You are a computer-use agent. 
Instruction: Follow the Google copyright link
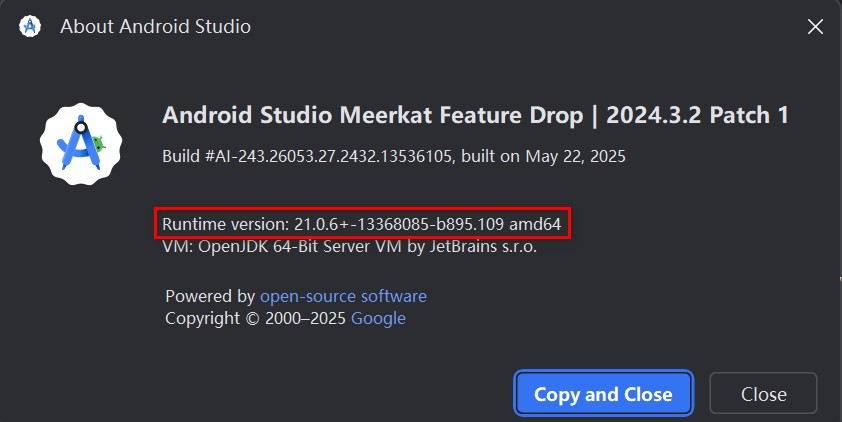(x=378, y=318)
